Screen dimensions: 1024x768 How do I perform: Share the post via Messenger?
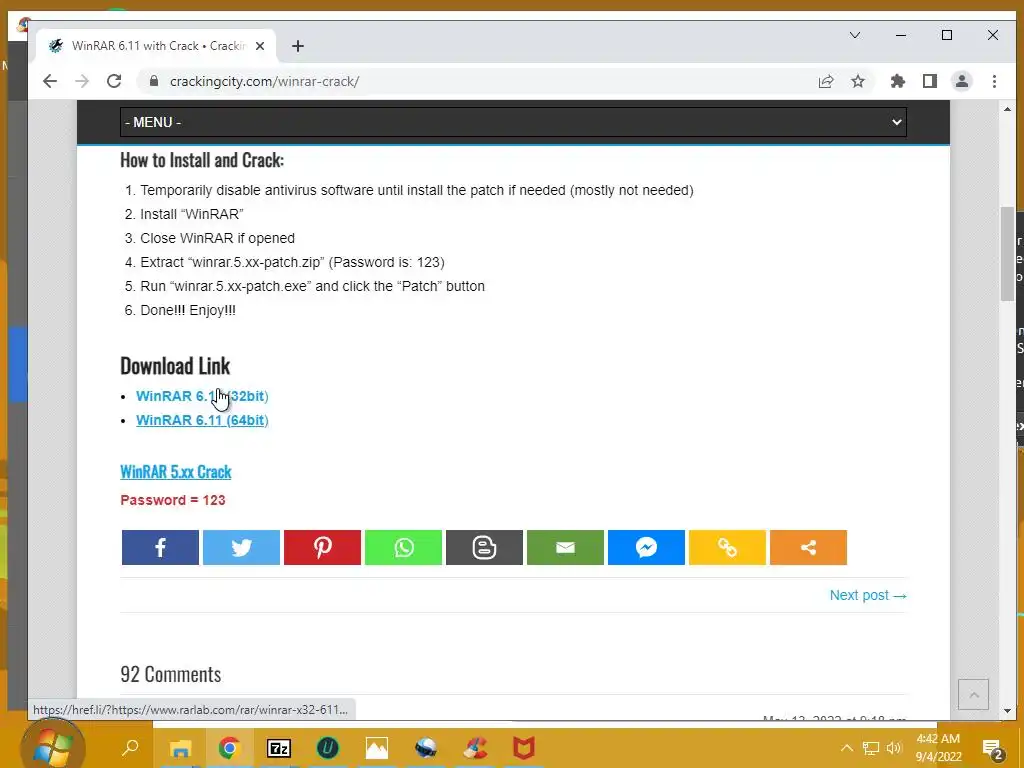[x=646, y=547]
